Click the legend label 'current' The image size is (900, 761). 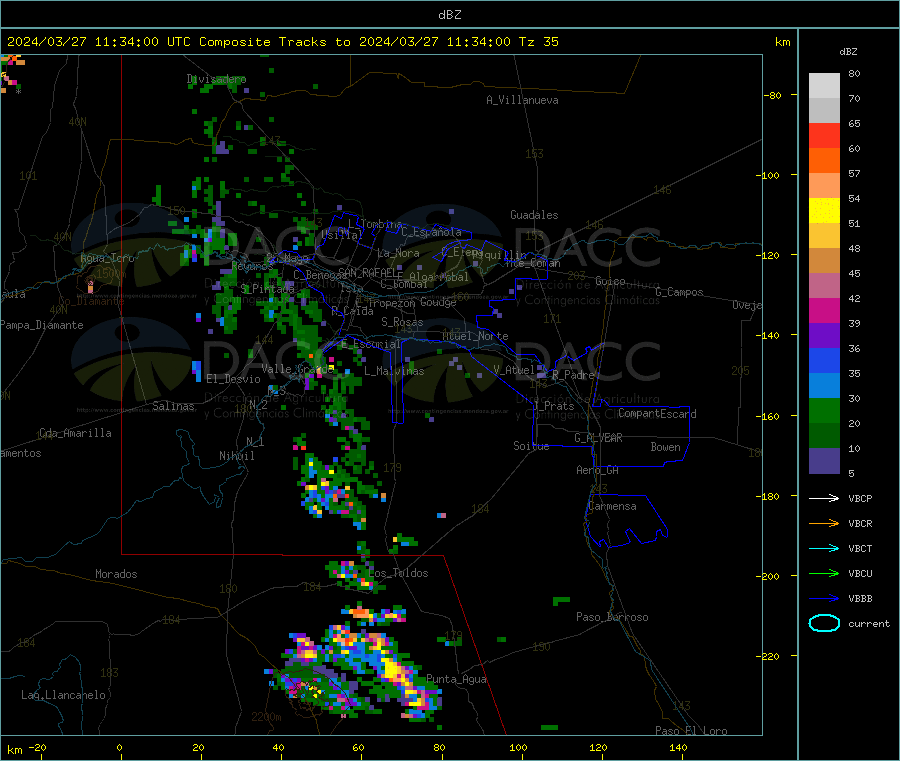869,624
